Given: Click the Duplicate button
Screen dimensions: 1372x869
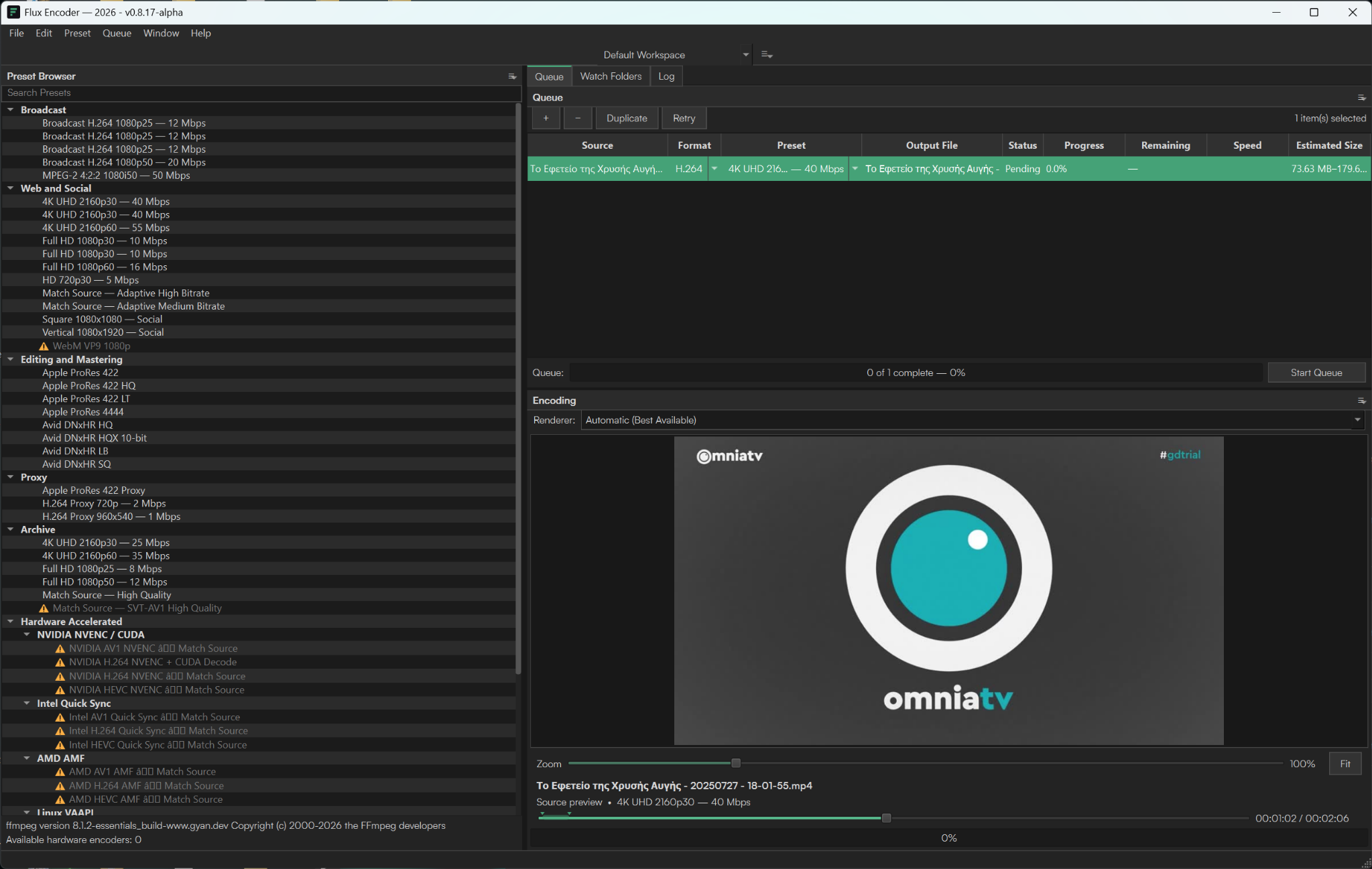Looking at the screenshot, I should click(x=627, y=119).
